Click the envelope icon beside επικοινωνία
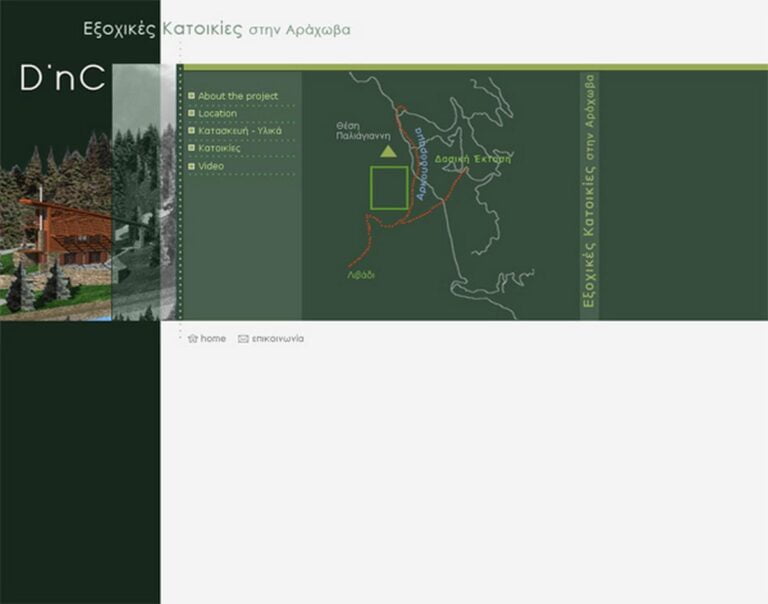Viewport: 768px width, 604px height. click(243, 339)
